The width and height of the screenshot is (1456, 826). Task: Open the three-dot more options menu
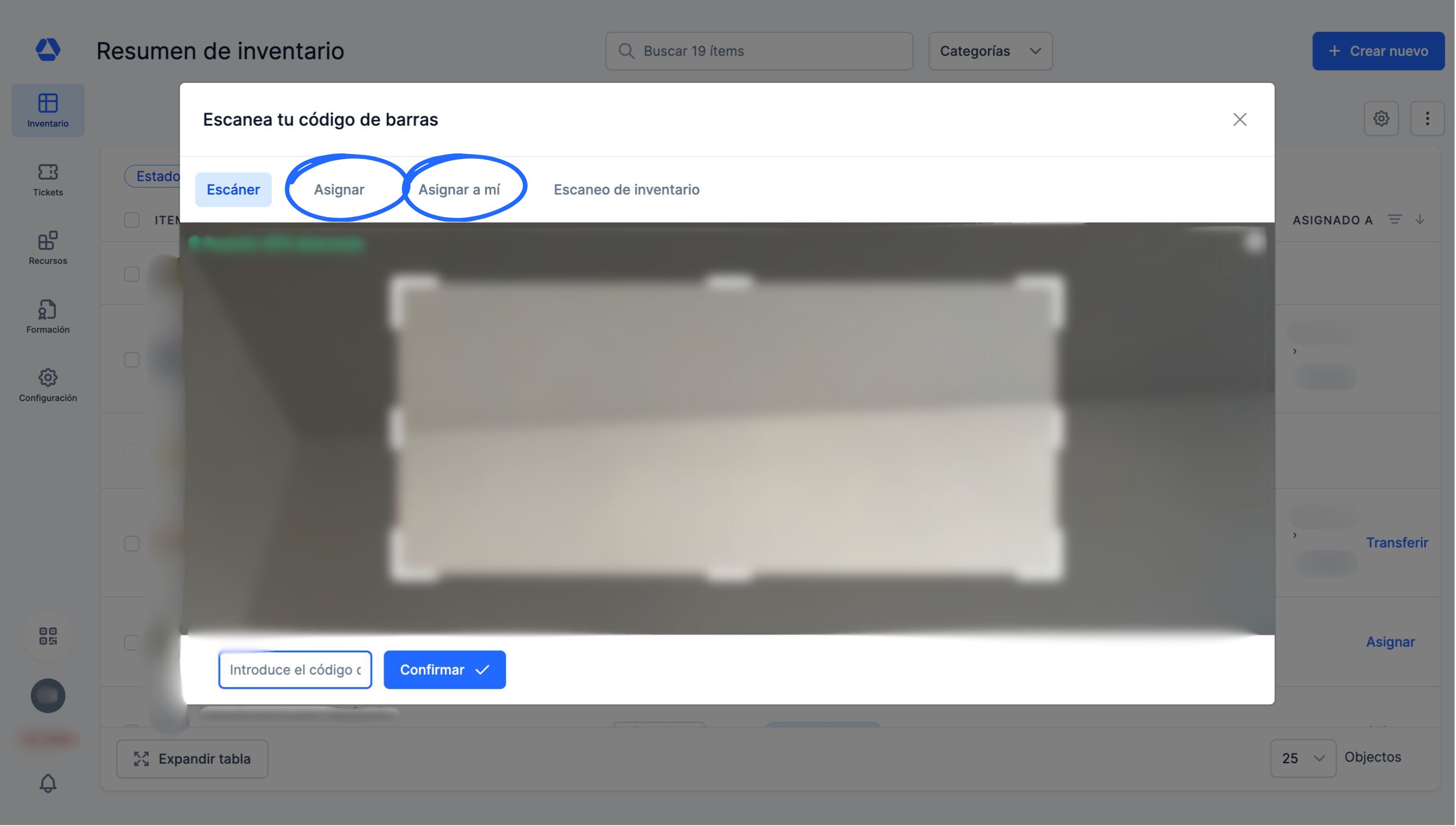click(1427, 118)
